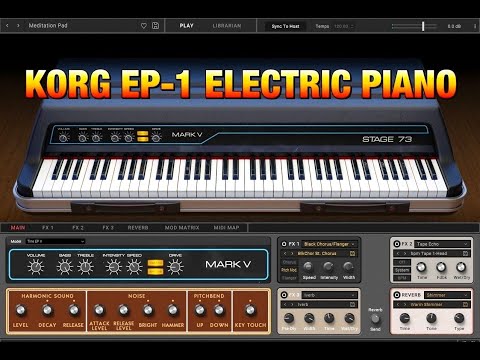
Task: Click the DRIVE knob on lower Mark V panel
Action: click(x=175, y=267)
